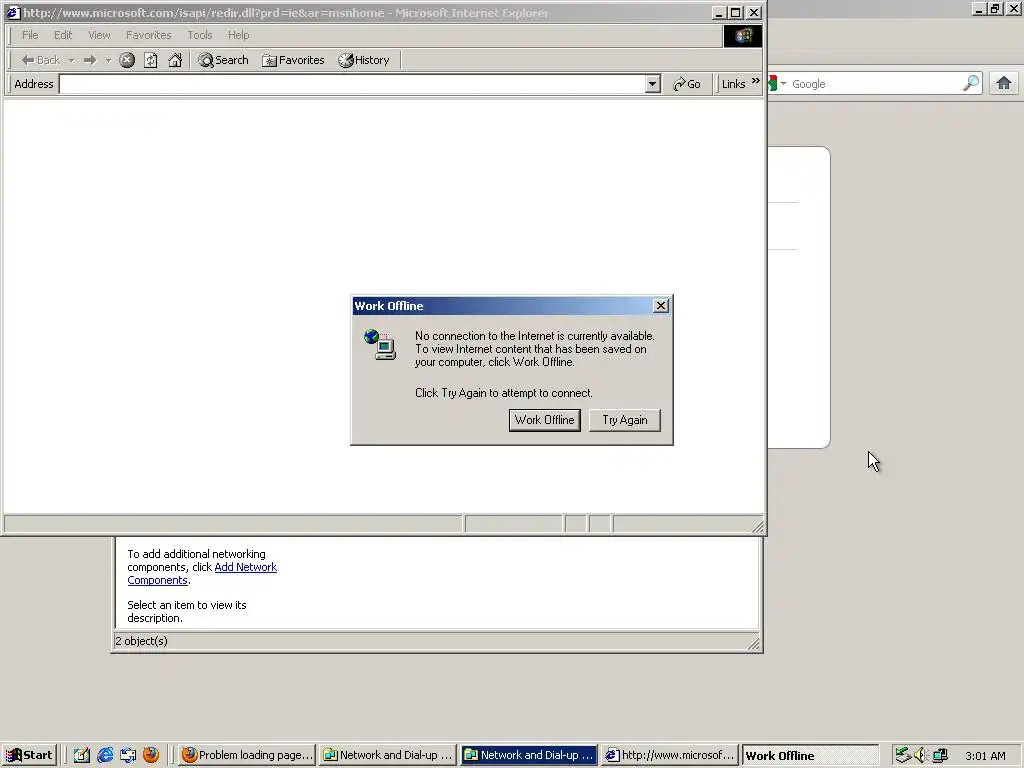Click the Home button in Firefox window
Screen dimensions: 1024x768
[1004, 84]
